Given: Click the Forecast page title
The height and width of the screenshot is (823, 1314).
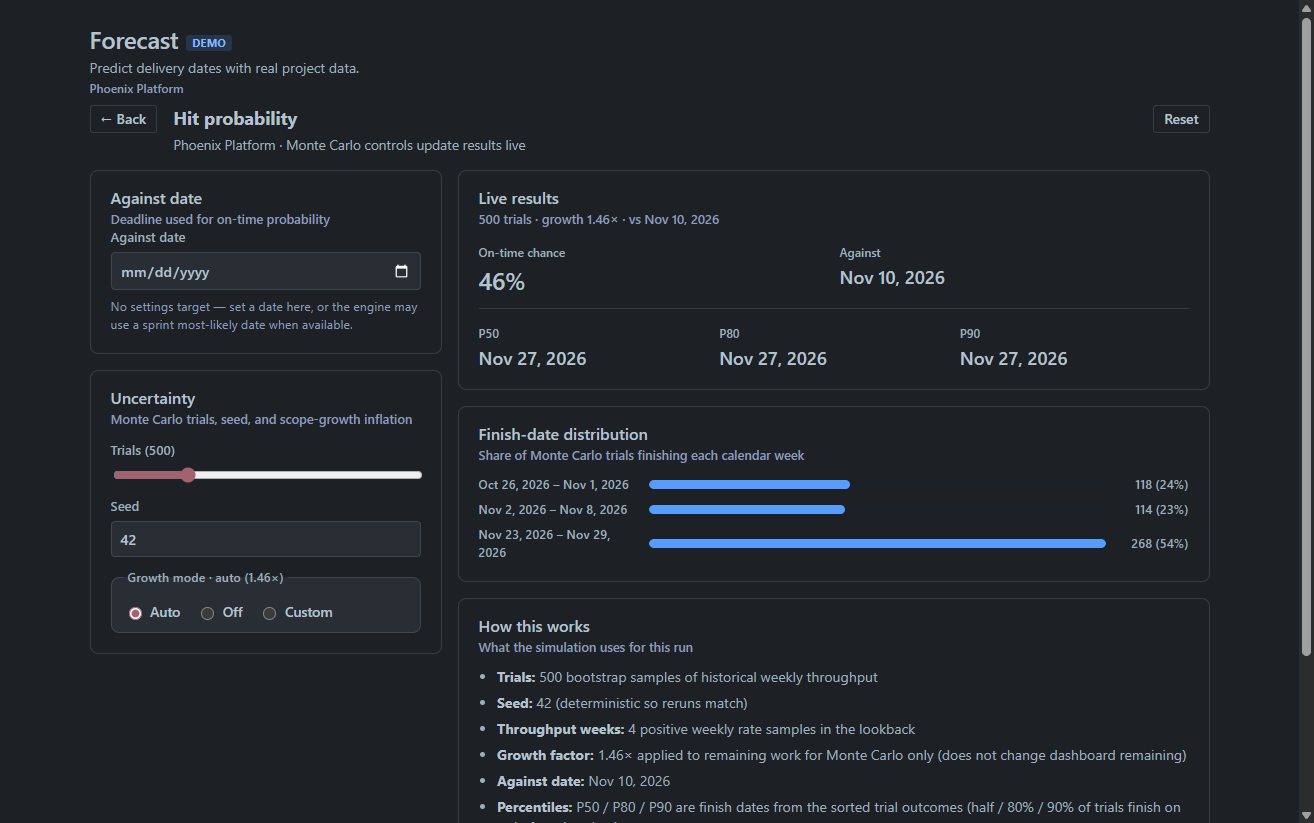Looking at the screenshot, I should tap(134, 41).
